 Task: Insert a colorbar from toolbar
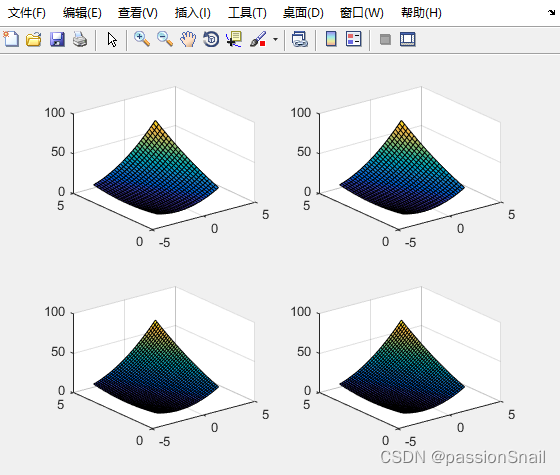click(x=331, y=39)
